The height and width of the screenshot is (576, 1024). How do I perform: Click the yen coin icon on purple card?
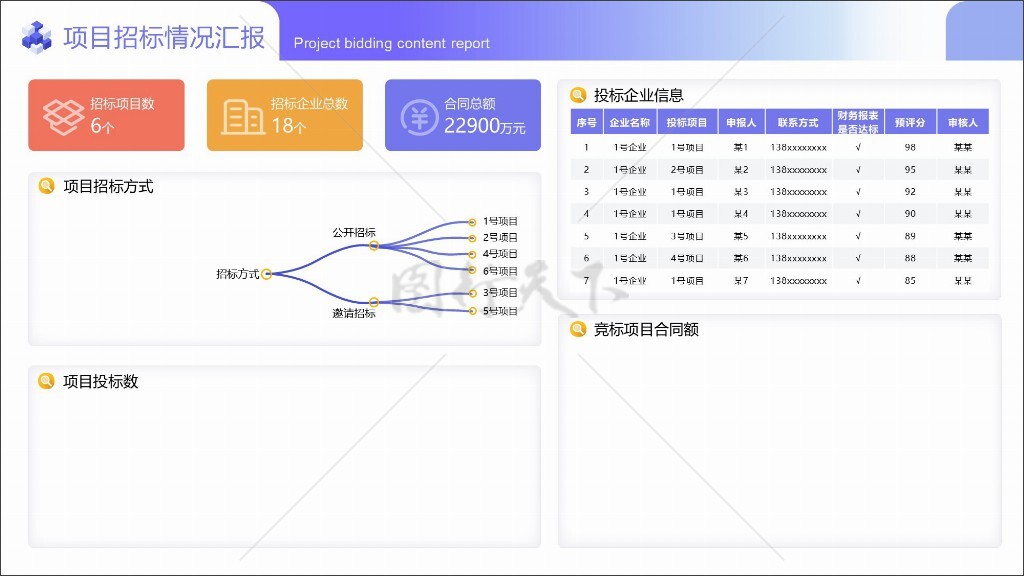(419, 116)
